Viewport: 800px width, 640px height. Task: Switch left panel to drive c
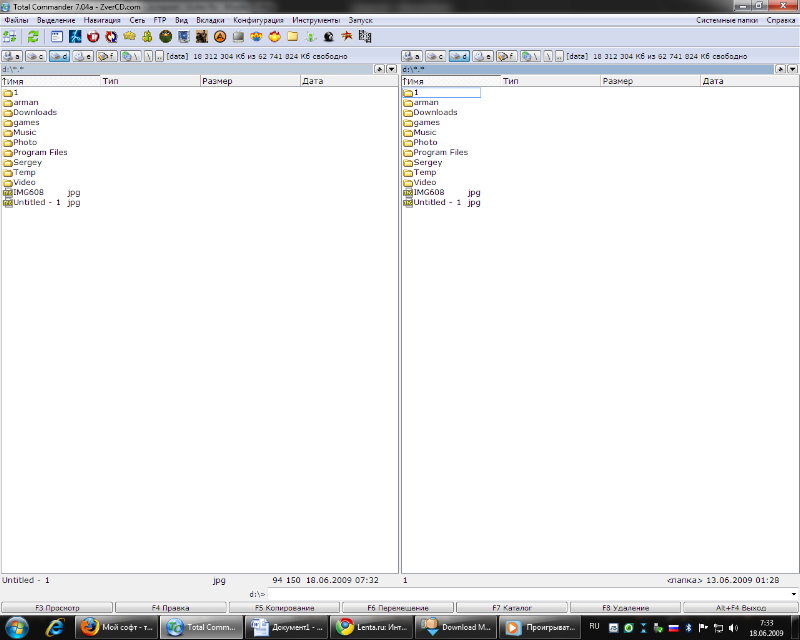pos(35,57)
